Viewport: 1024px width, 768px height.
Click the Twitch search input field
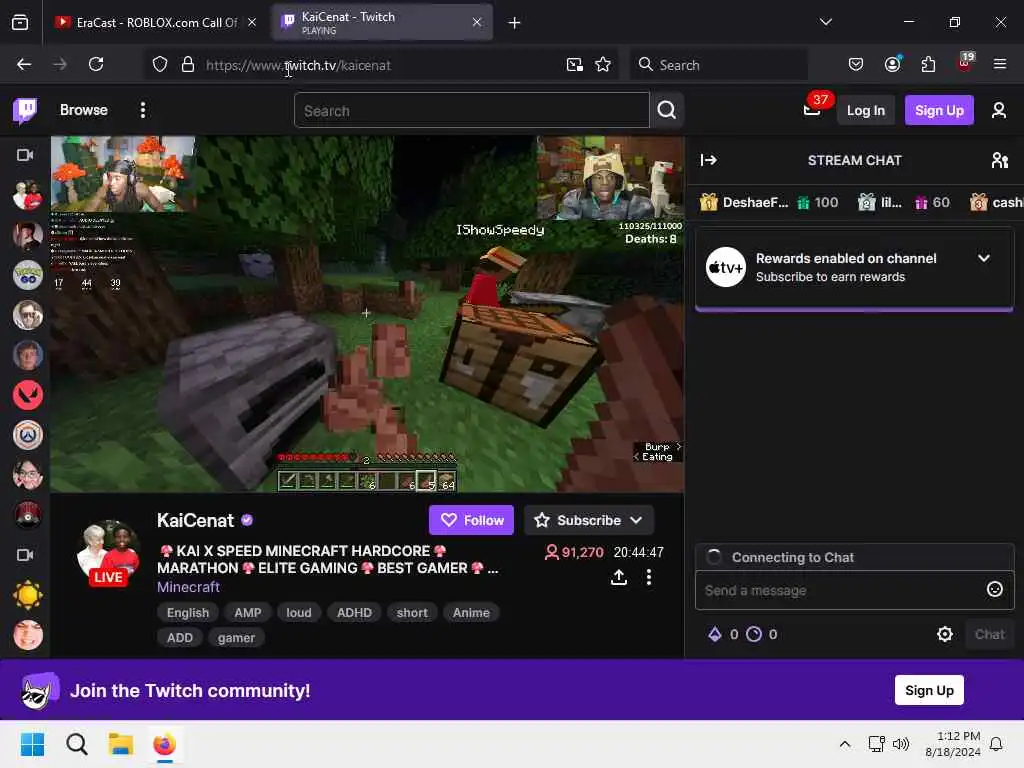(472, 110)
